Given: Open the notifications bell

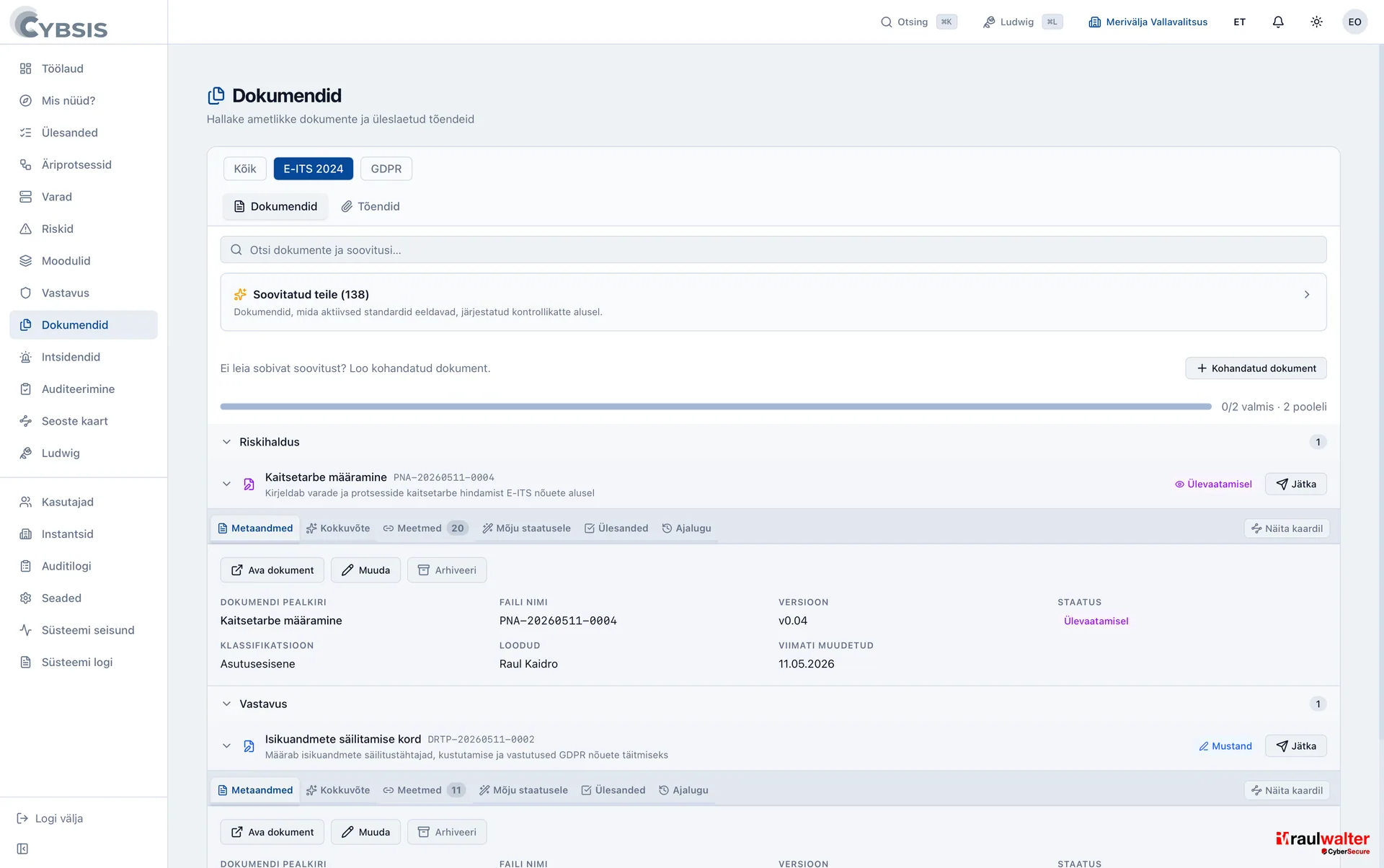Looking at the screenshot, I should (x=1278, y=22).
